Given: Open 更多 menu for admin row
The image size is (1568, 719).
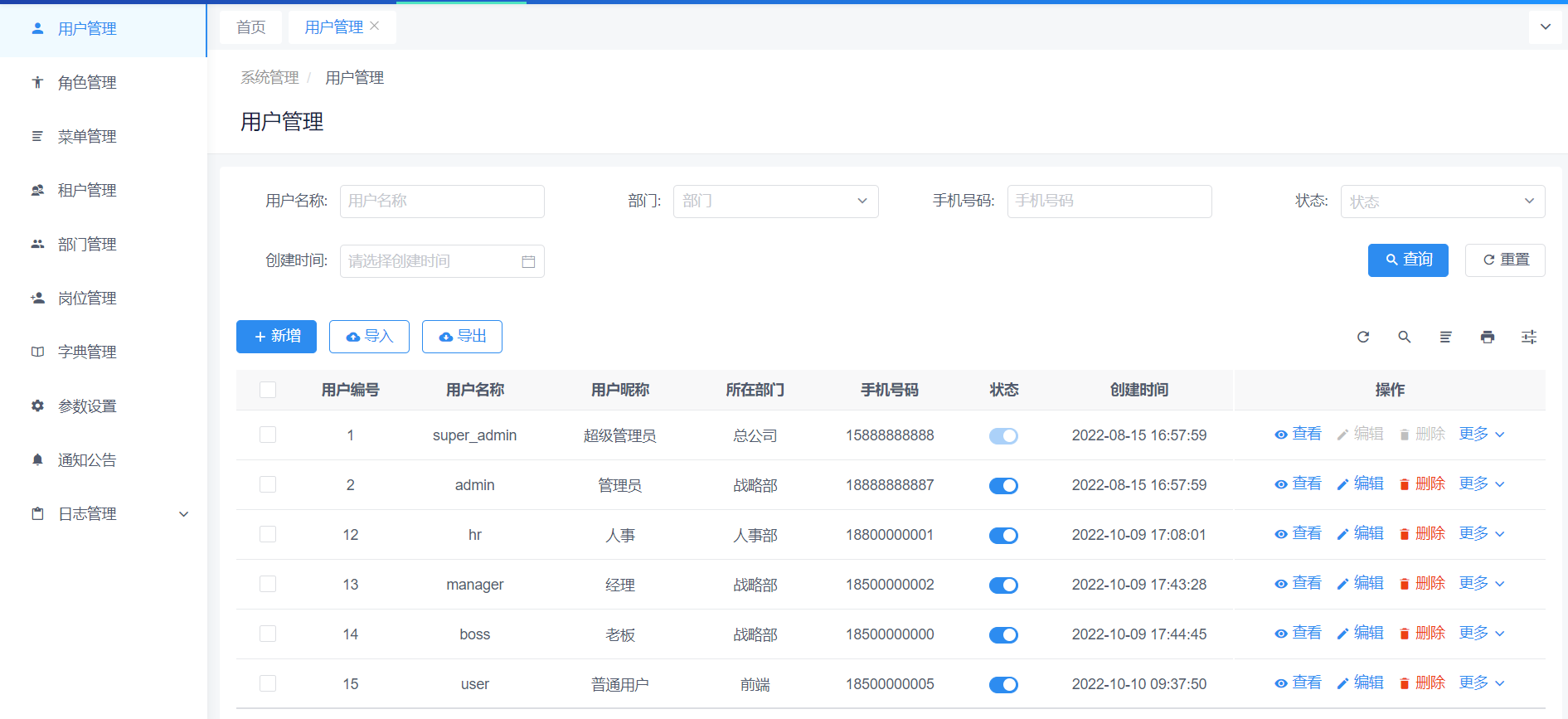Looking at the screenshot, I should tap(1482, 483).
